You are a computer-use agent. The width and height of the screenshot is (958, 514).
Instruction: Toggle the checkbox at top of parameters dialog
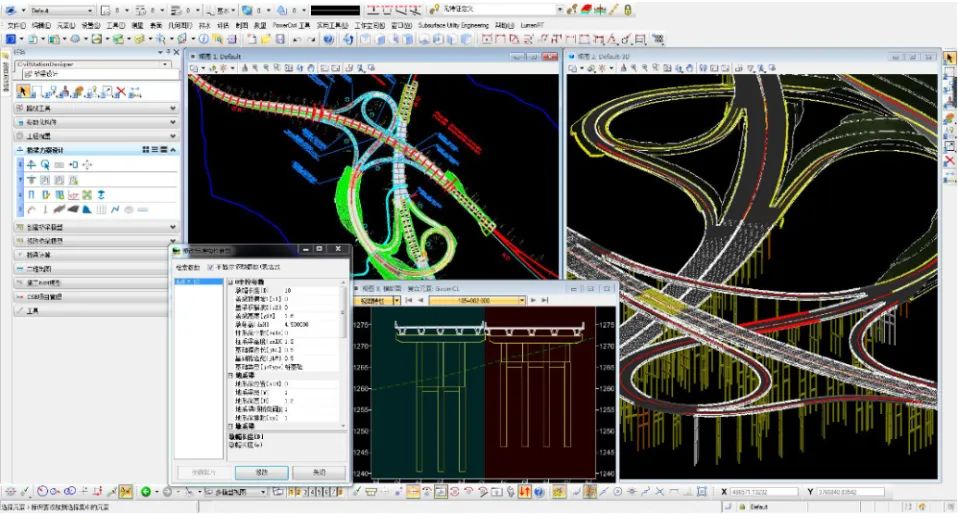(x=211, y=268)
